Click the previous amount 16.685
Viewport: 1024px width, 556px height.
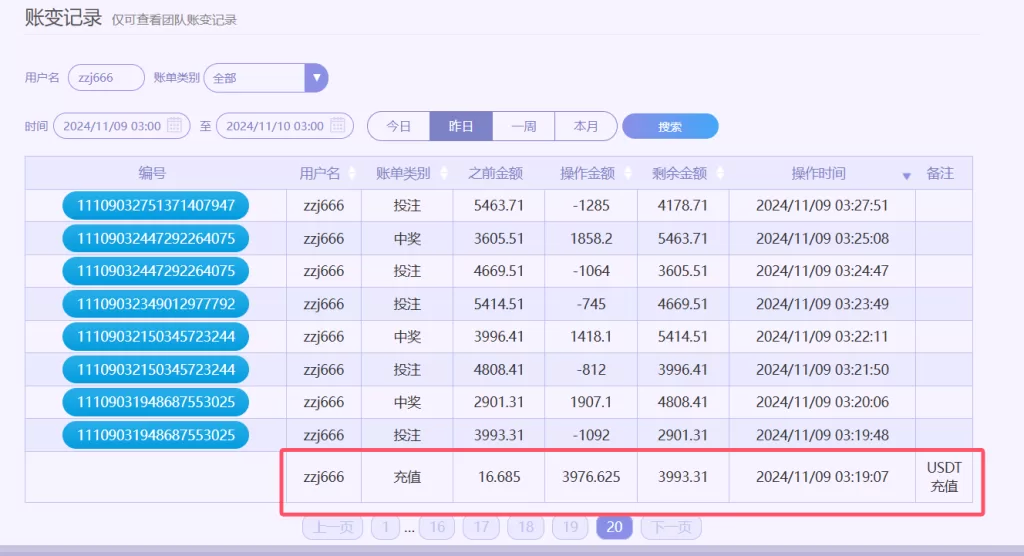499,477
